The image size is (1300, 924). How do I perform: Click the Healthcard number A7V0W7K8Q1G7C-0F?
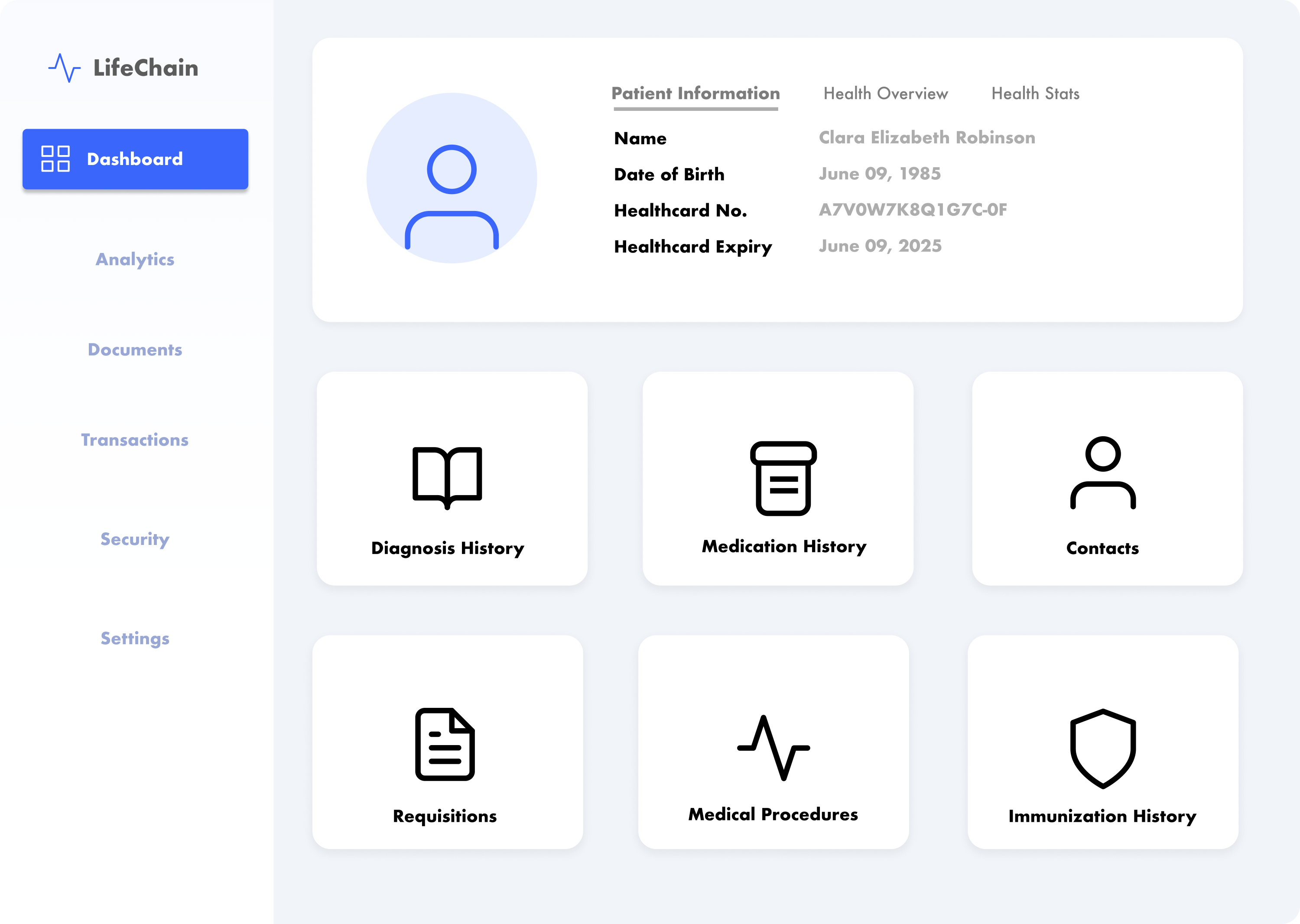[x=913, y=210]
